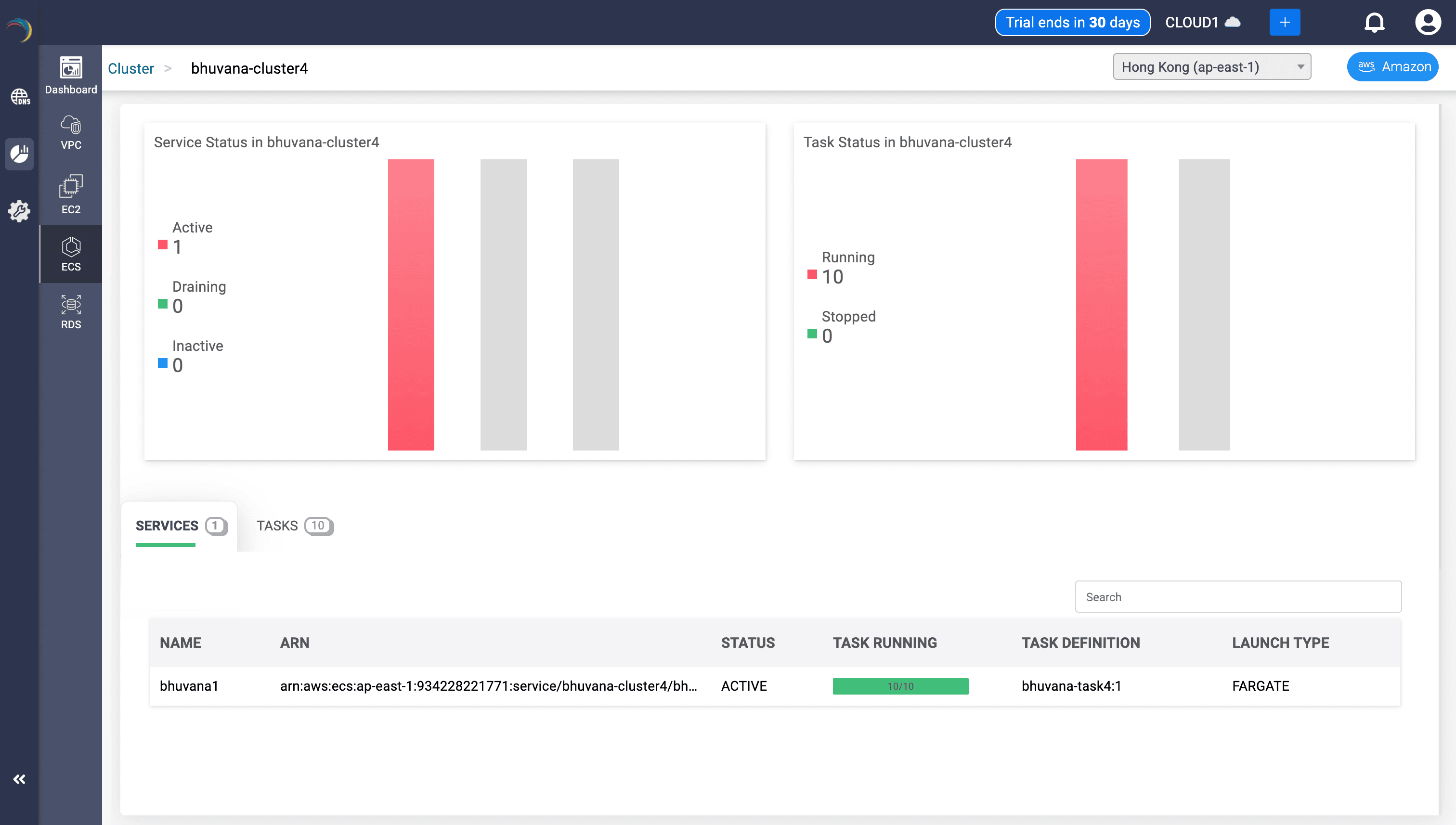This screenshot has height=825, width=1456.
Task: Select the SERVICES tab
Action: click(180, 526)
